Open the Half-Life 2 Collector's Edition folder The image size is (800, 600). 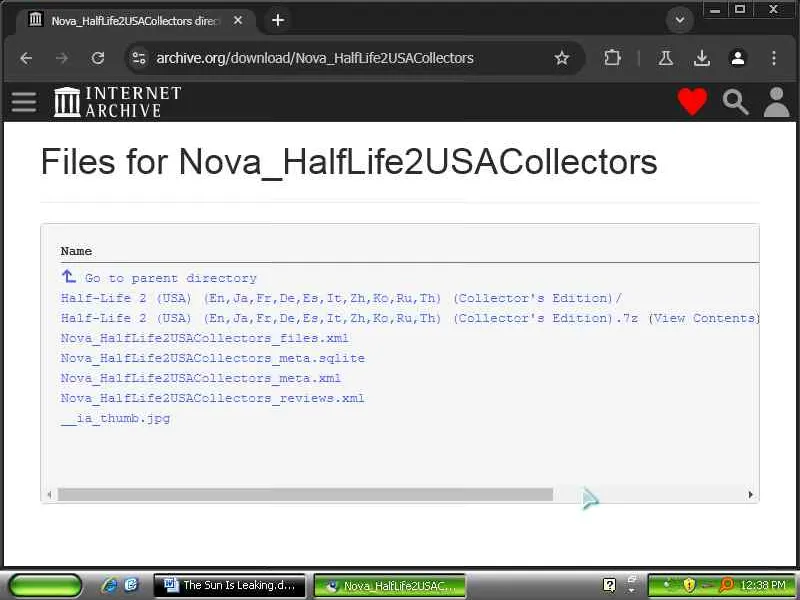pyautogui.click(x=341, y=298)
